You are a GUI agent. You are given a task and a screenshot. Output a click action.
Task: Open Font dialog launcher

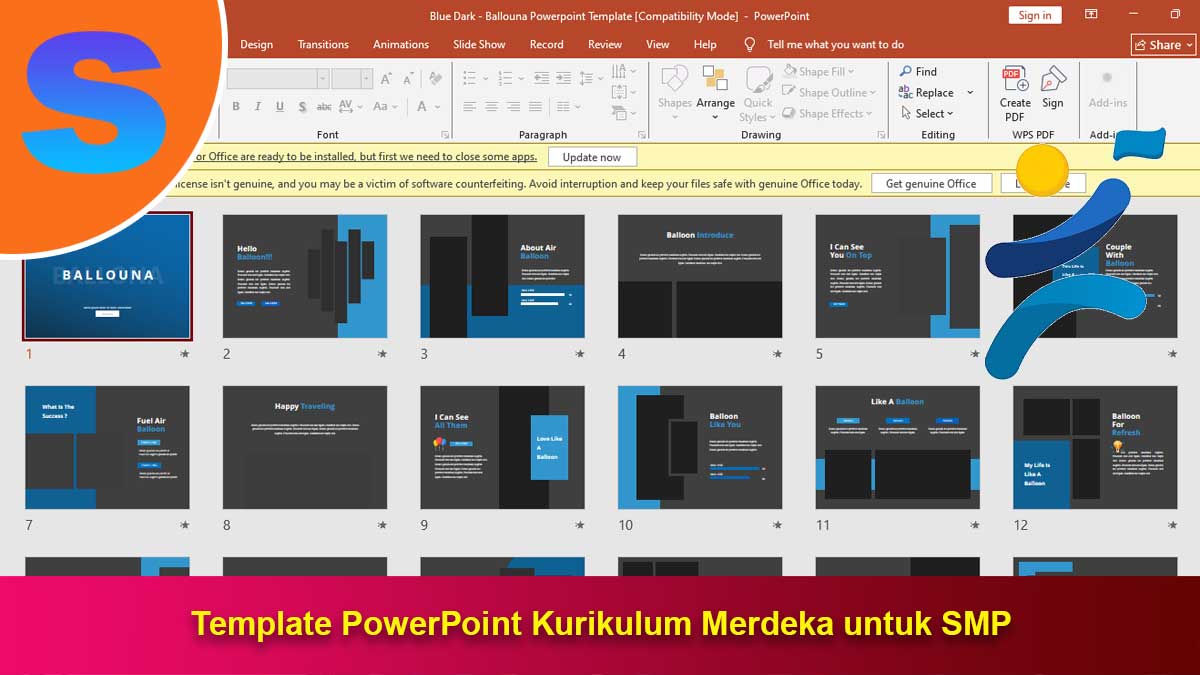coord(445,134)
